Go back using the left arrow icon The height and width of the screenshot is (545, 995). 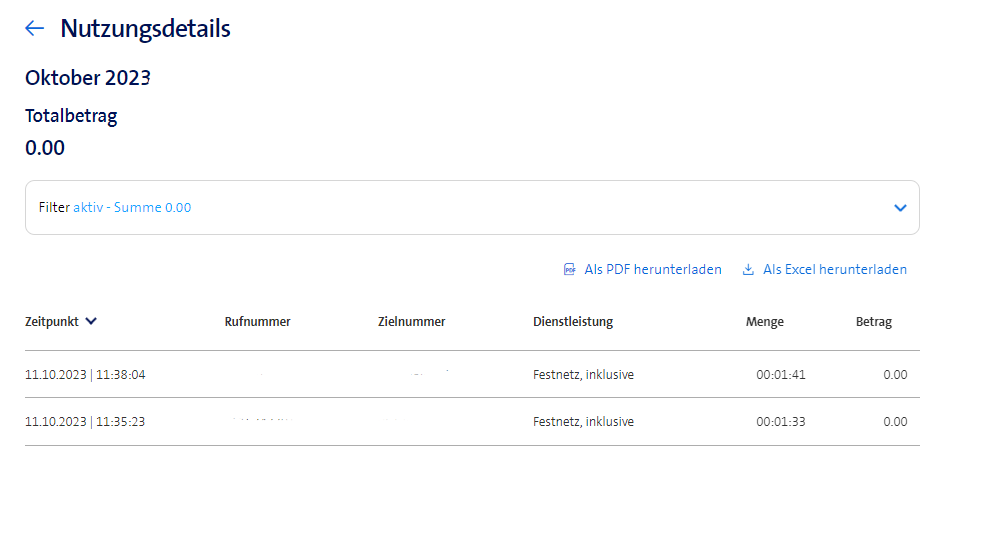[35, 29]
